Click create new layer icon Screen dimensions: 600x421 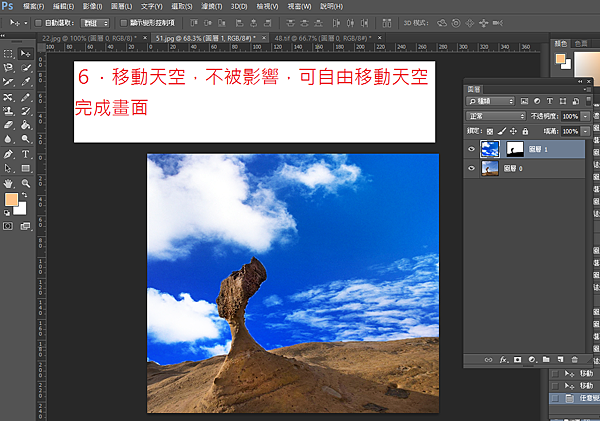point(560,359)
